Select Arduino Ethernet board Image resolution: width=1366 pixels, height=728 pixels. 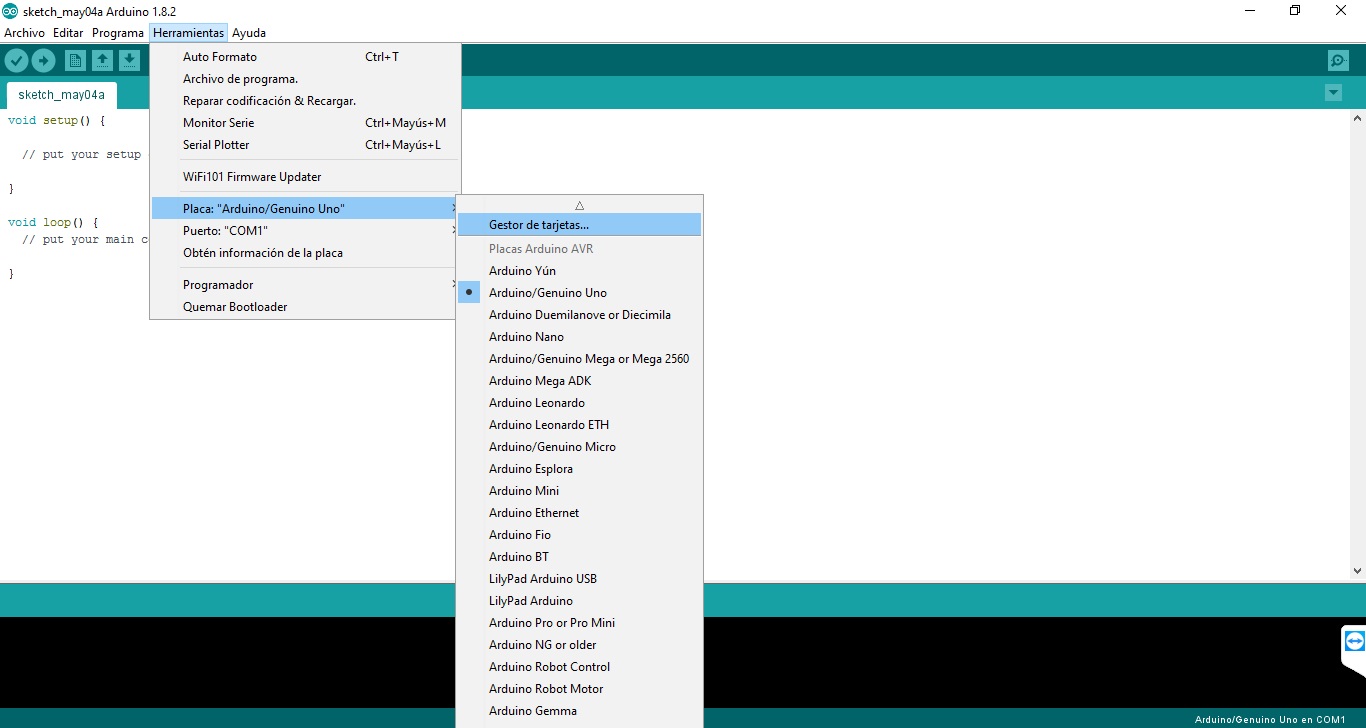pyautogui.click(x=580, y=513)
